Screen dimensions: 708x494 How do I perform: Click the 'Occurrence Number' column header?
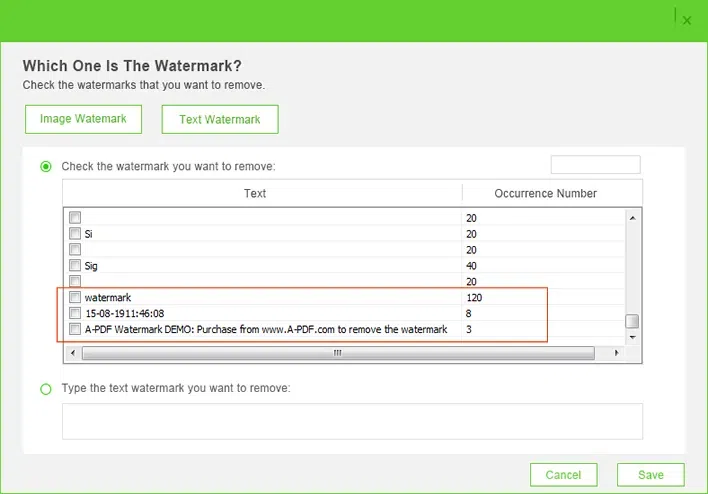point(545,193)
